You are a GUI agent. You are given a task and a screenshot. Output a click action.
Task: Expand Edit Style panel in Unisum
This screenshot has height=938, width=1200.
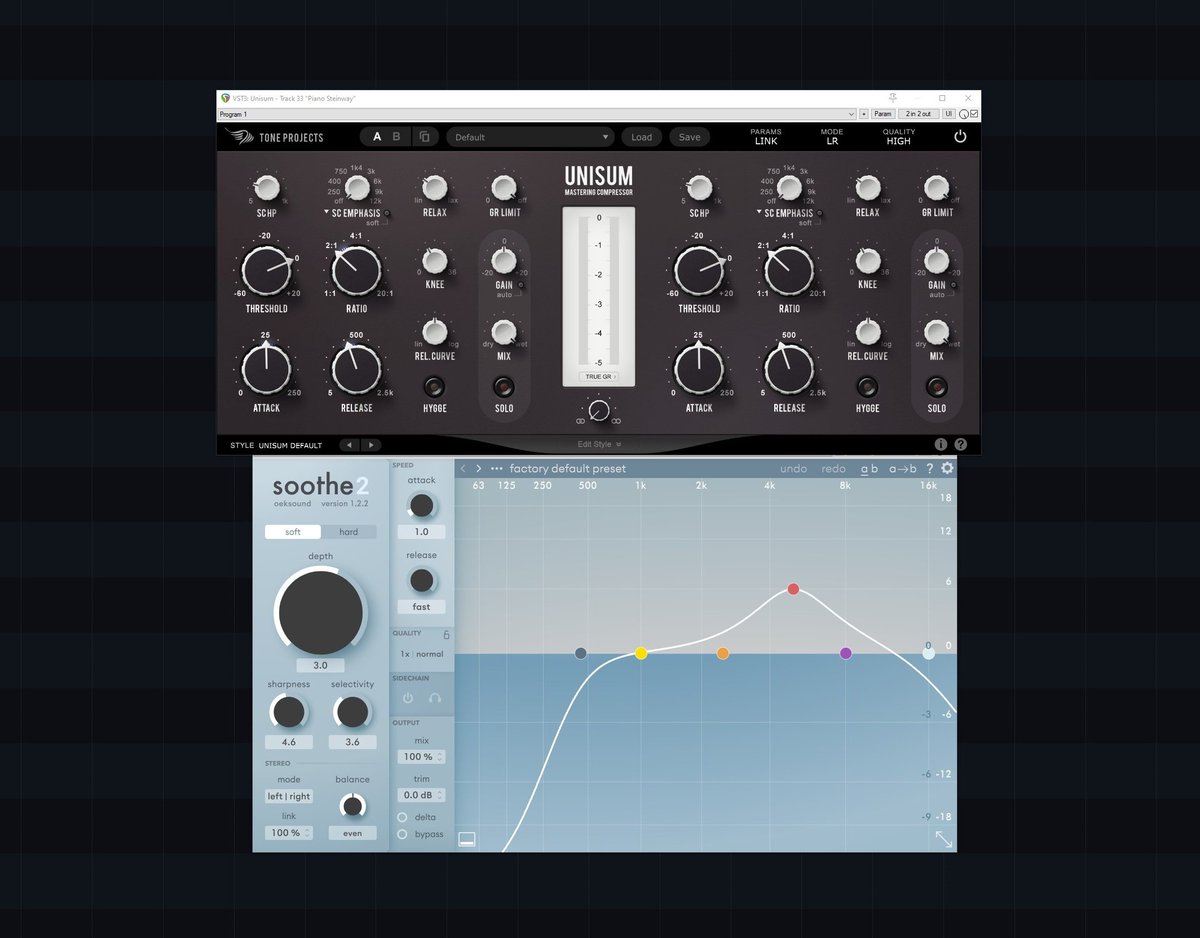599,444
